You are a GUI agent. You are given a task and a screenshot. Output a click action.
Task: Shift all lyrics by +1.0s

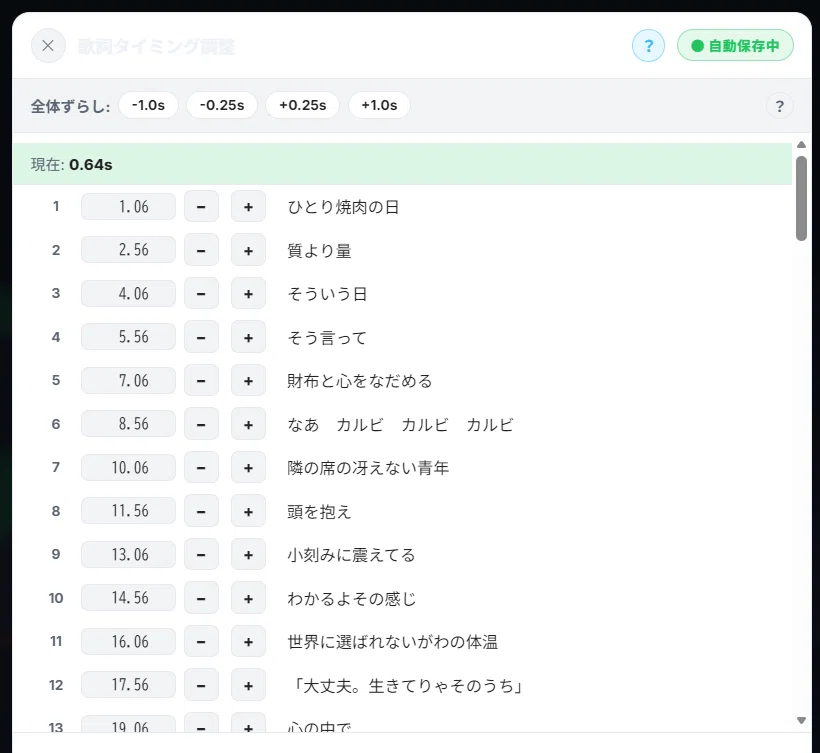pyautogui.click(x=379, y=105)
